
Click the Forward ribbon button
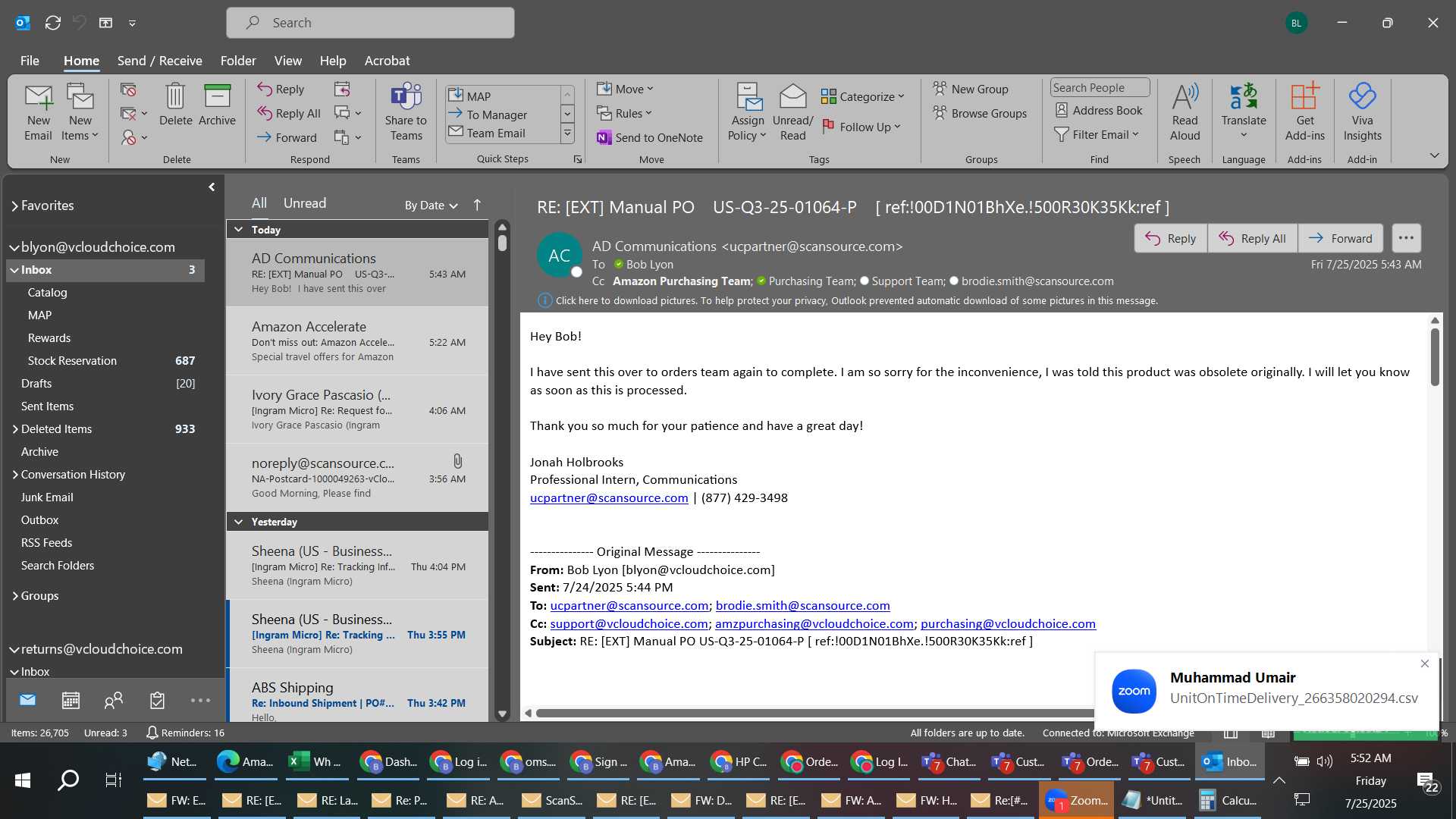pos(287,137)
